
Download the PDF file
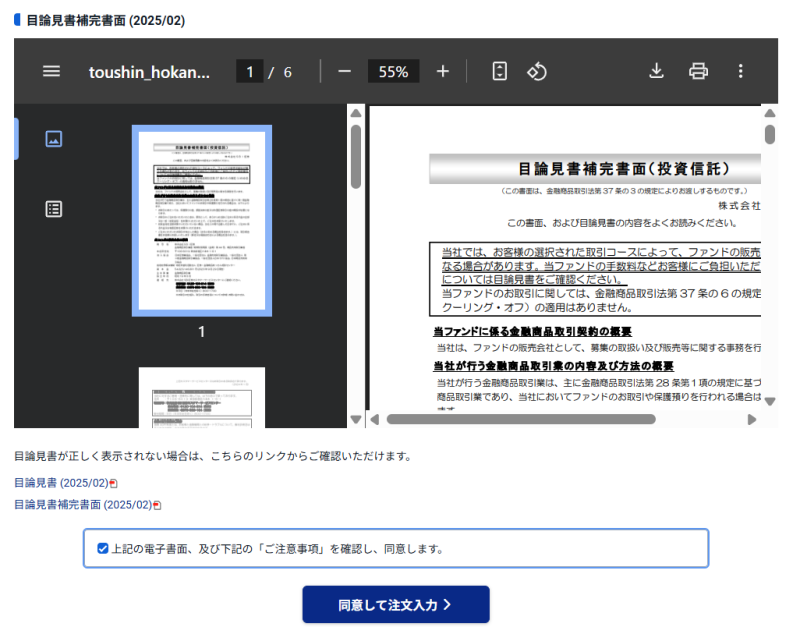[656, 71]
